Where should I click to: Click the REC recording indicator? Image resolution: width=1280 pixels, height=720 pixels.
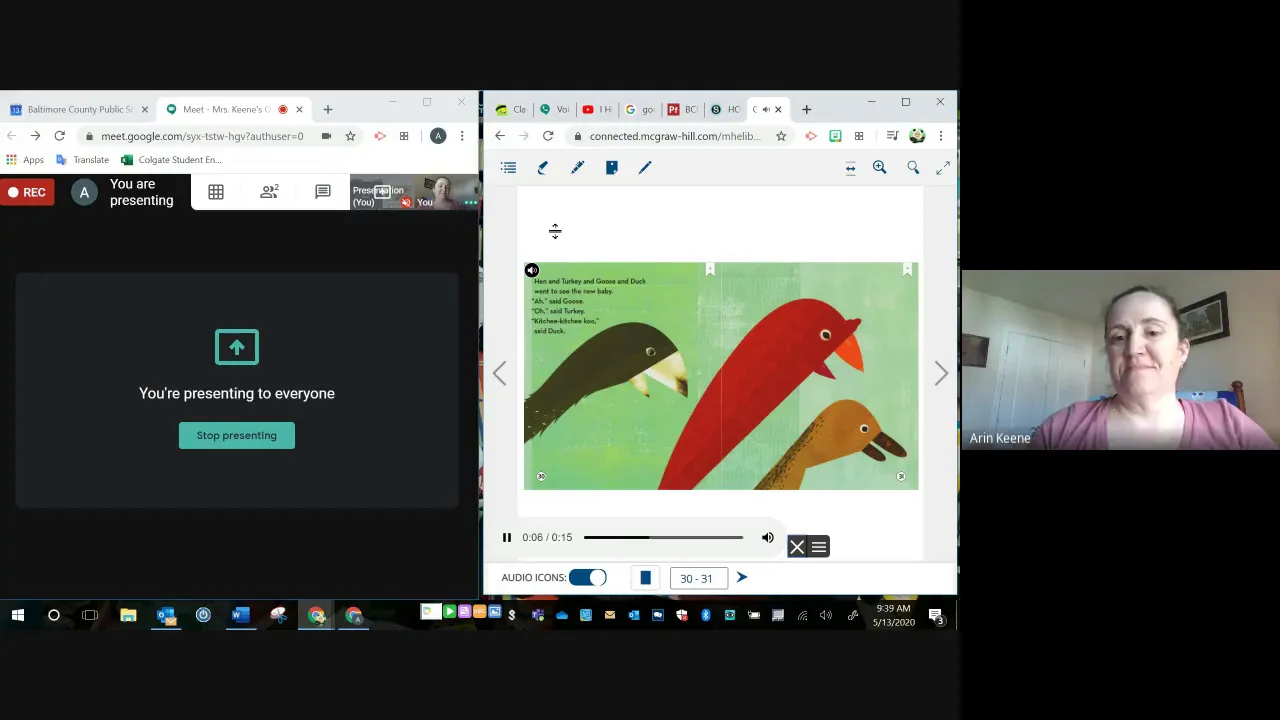click(27, 192)
